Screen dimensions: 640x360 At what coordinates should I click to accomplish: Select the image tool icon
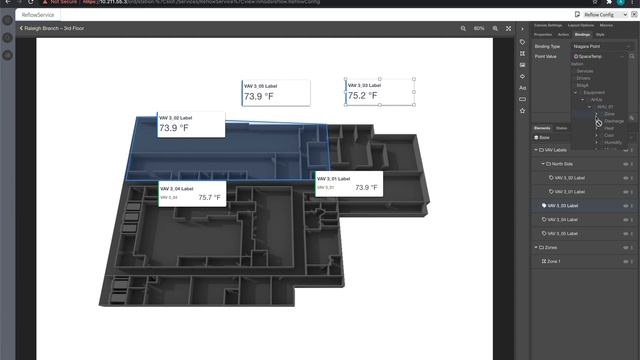[522, 65]
